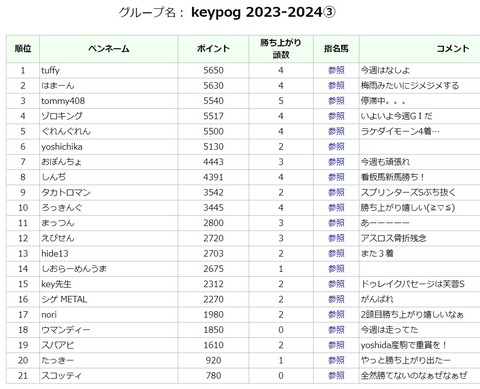Click the 勝ち上がり頭数 column header
The image size is (480, 389).
click(281, 49)
